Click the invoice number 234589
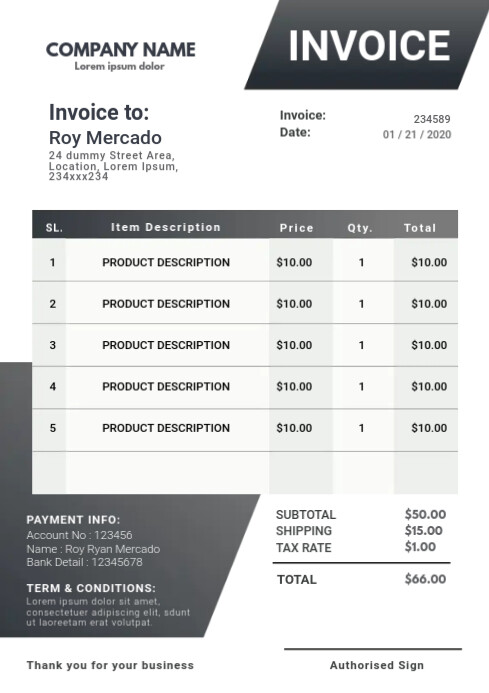 tap(432, 119)
